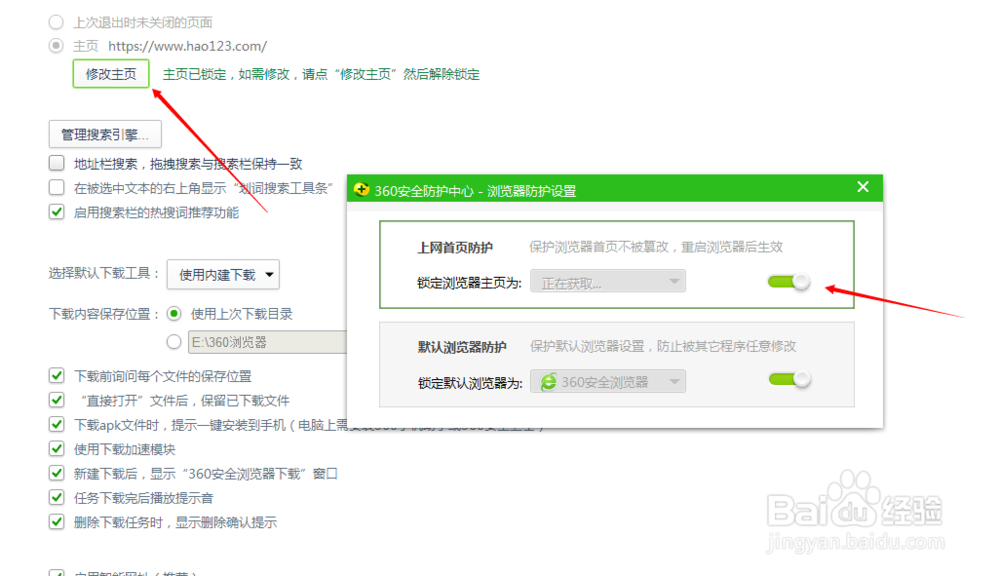Click the https://www.hao123.com/ homepage URL

coord(188,46)
